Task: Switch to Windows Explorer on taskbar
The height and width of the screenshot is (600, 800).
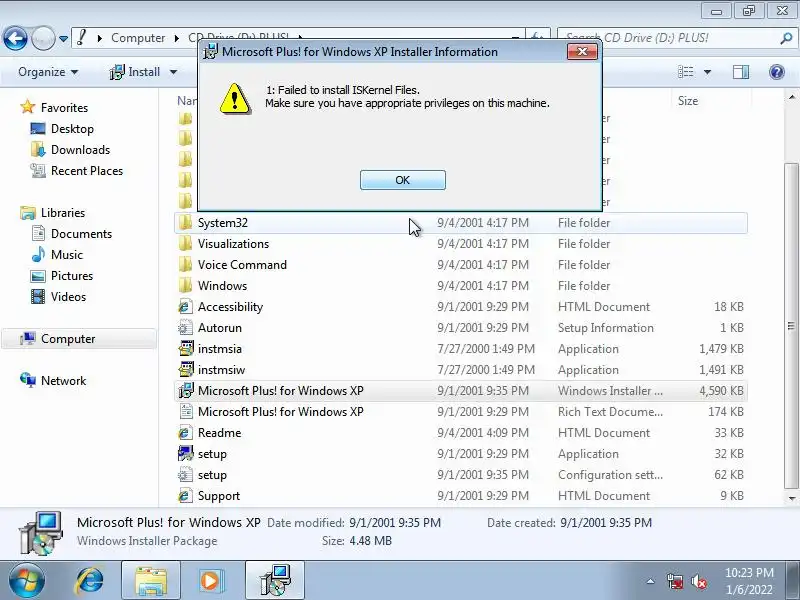Action: click(x=151, y=581)
